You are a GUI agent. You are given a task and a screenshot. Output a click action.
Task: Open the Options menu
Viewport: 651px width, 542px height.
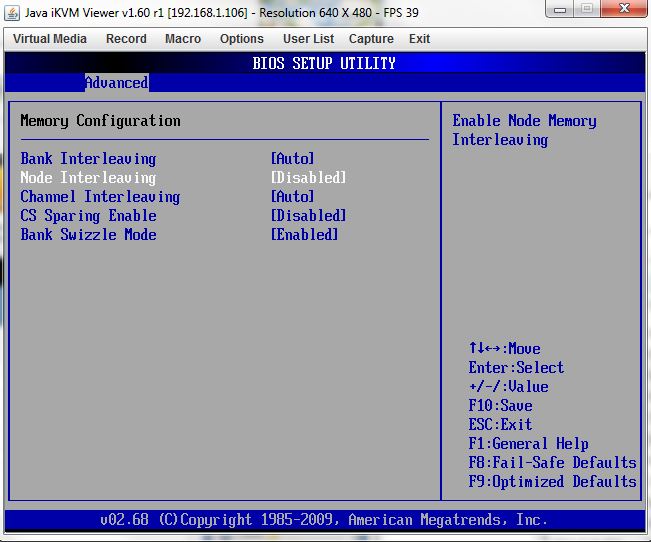point(242,39)
